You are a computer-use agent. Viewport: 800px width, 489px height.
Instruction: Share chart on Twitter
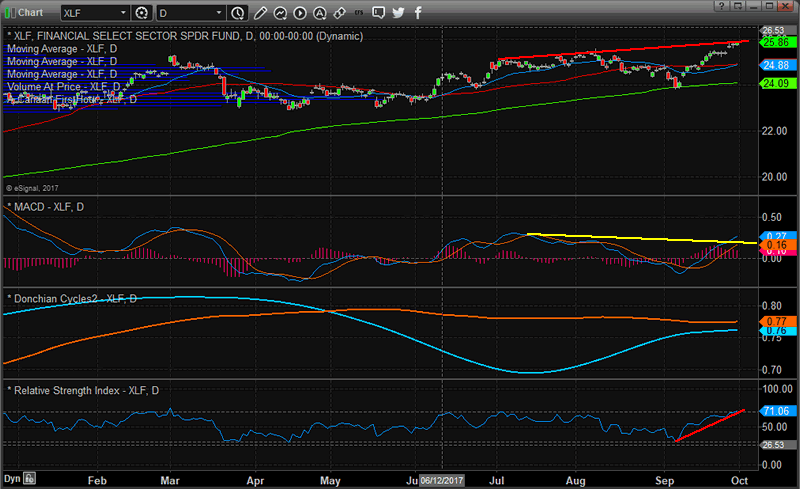coord(398,13)
